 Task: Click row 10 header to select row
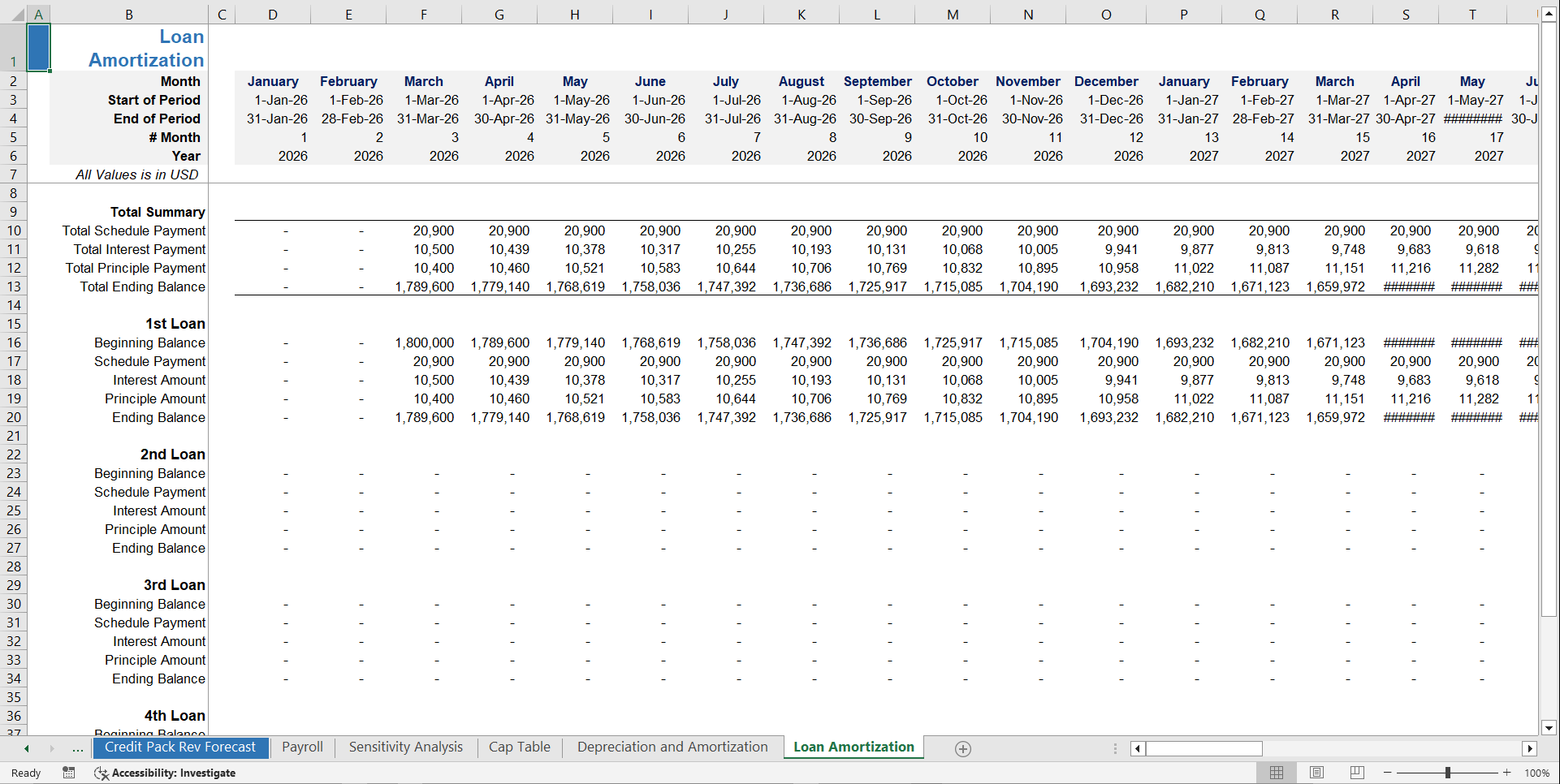pyautogui.click(x=13, y=230)
